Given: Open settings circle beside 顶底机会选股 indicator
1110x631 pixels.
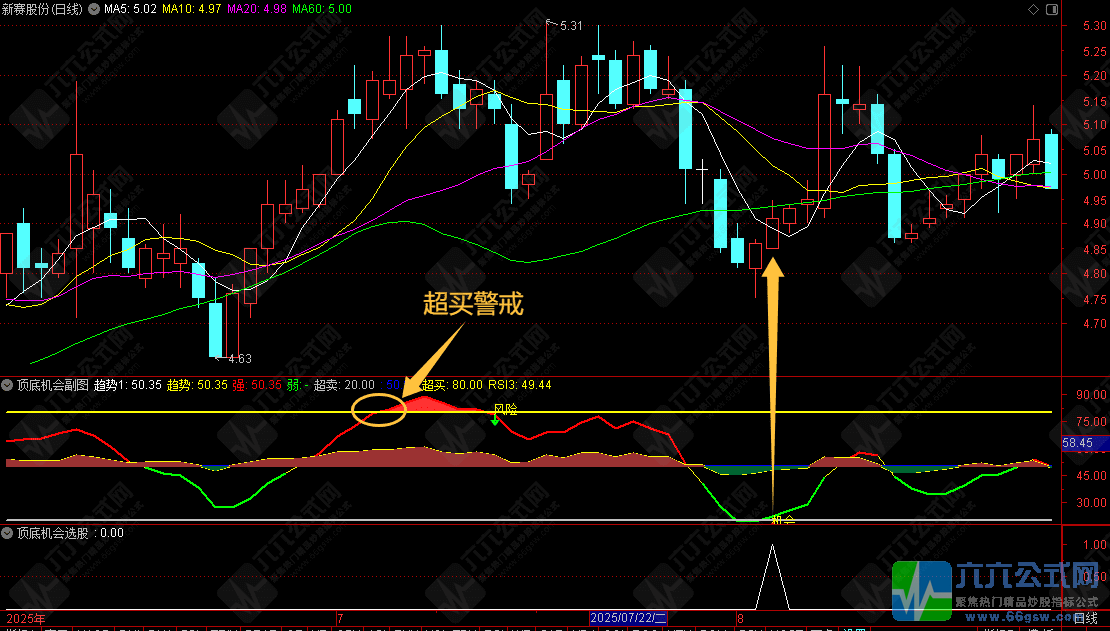Looking at the screenshot, I should 8,533.
